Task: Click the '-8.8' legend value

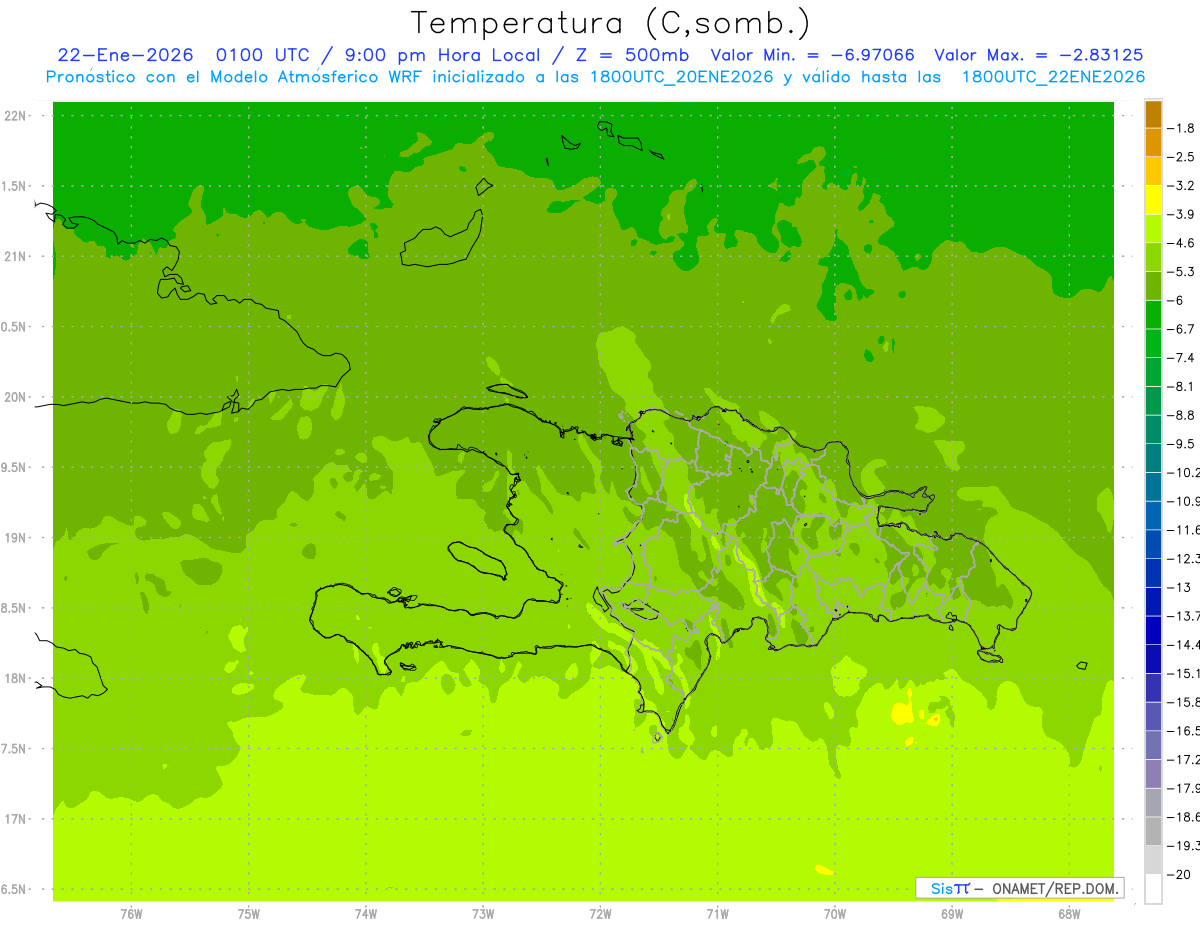Action: (x=1183, y=415)
